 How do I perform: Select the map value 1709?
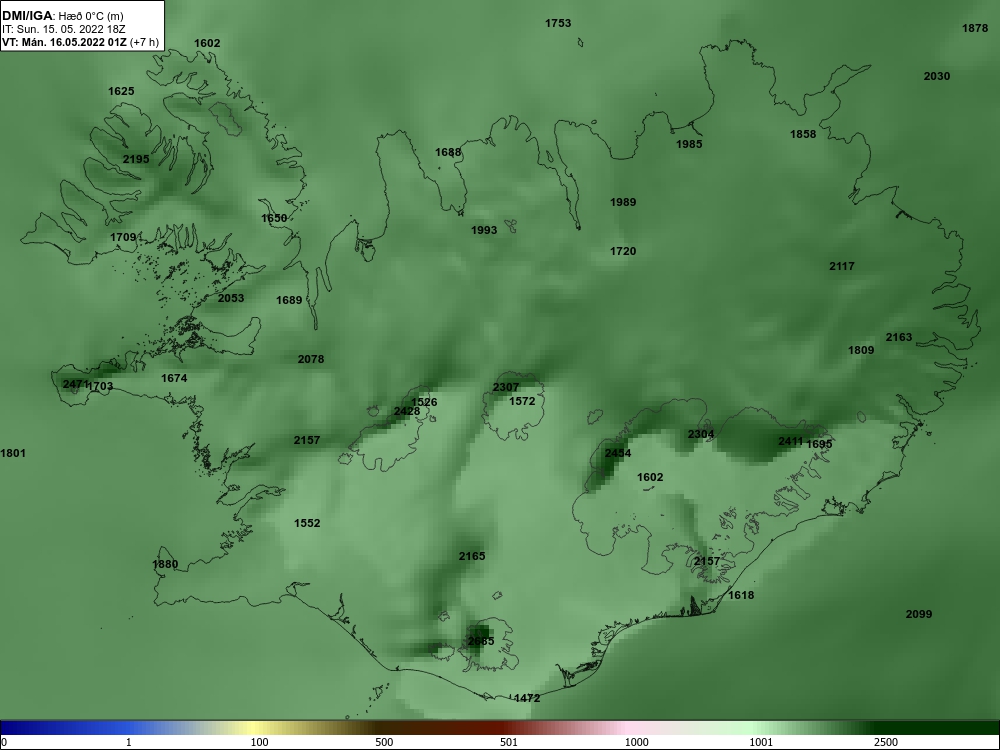[123, 237]
